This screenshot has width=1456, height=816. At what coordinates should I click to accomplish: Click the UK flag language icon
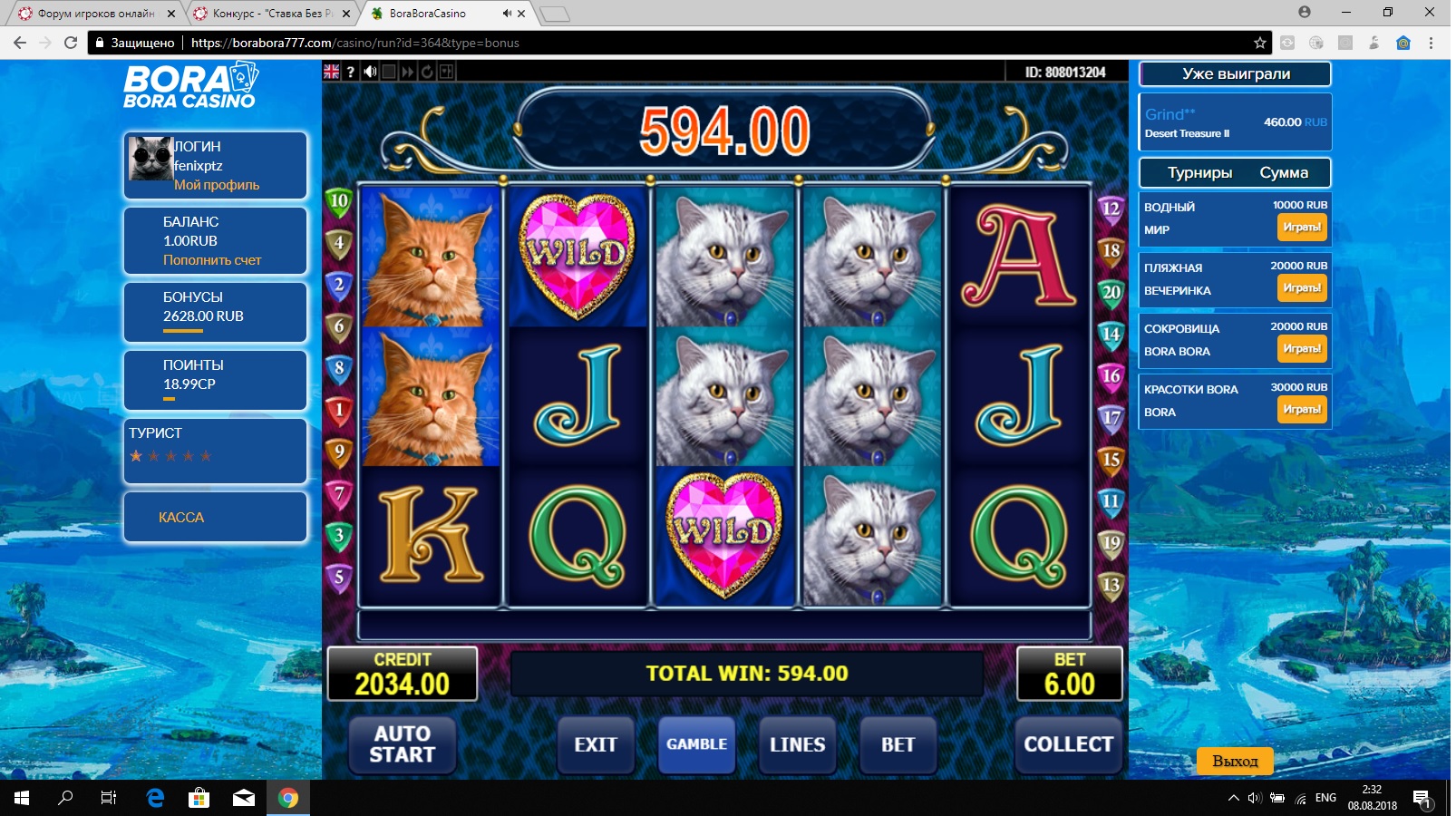331,72
